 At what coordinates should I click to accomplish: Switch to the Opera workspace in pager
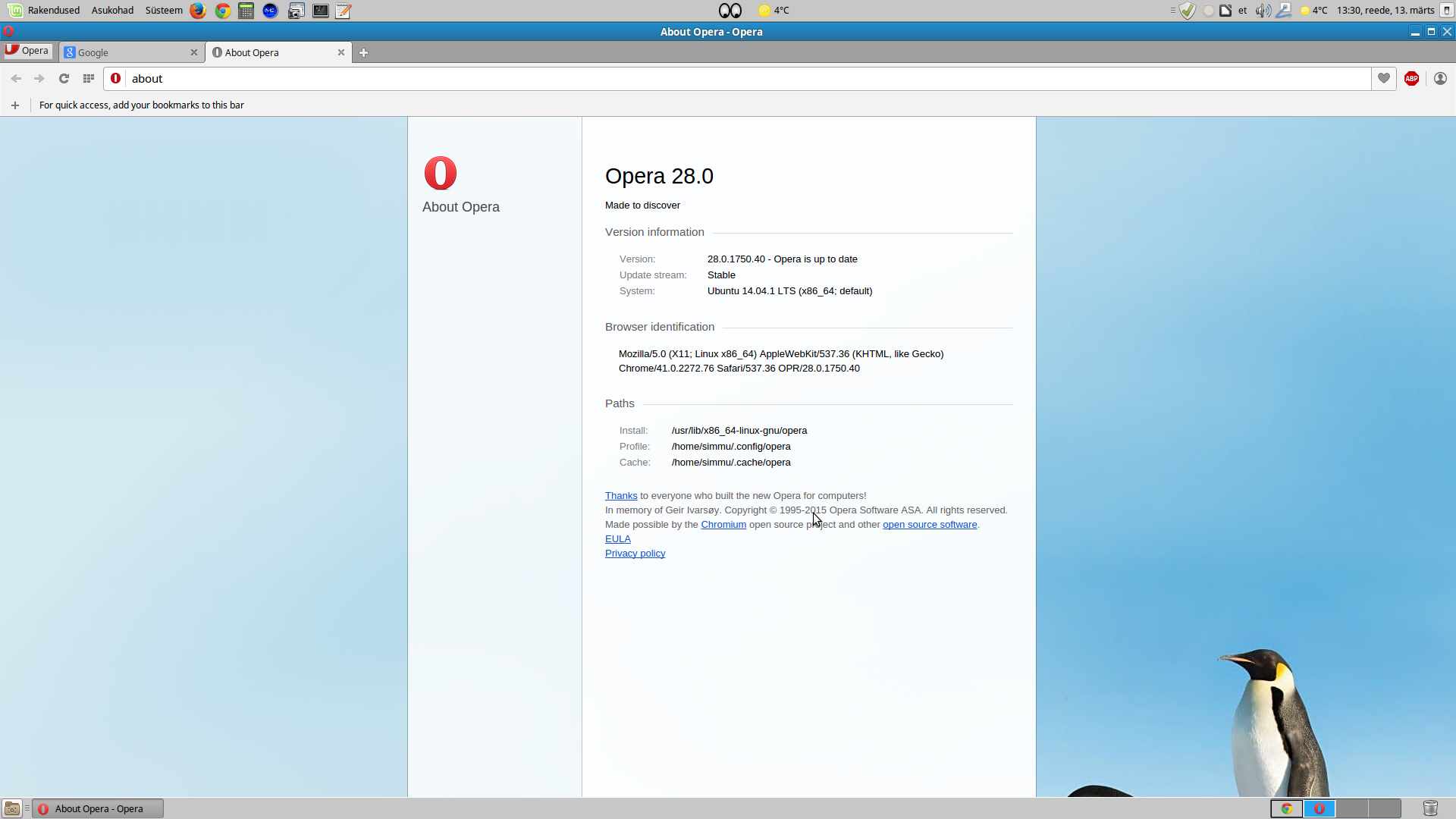(x=1319, y=808)
